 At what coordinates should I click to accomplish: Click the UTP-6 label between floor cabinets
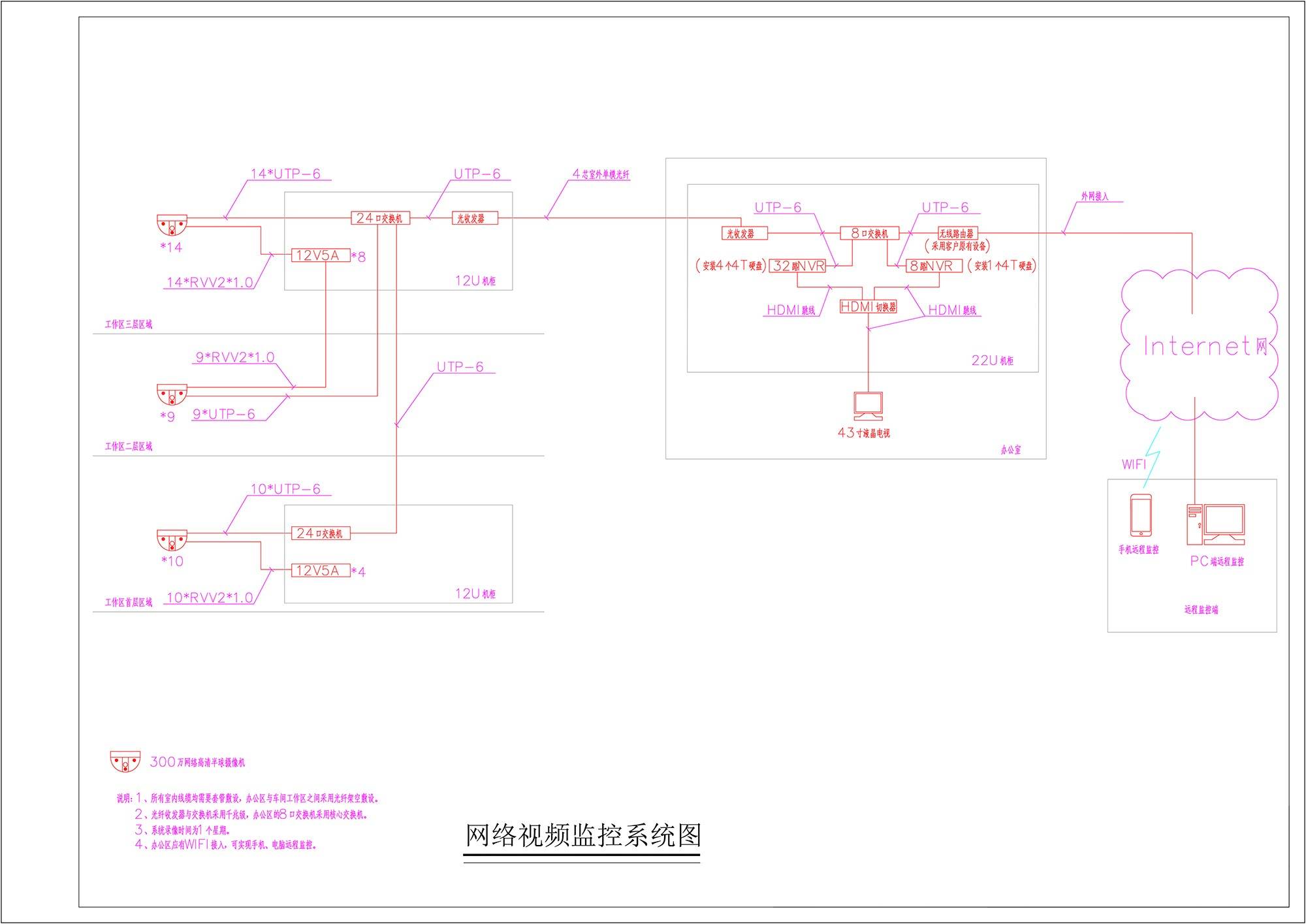(x=460, y=367)
